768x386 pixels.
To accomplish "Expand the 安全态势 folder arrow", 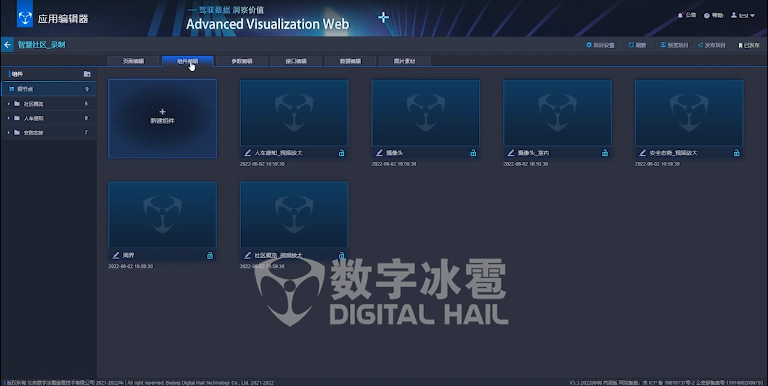I will [8, 132].
